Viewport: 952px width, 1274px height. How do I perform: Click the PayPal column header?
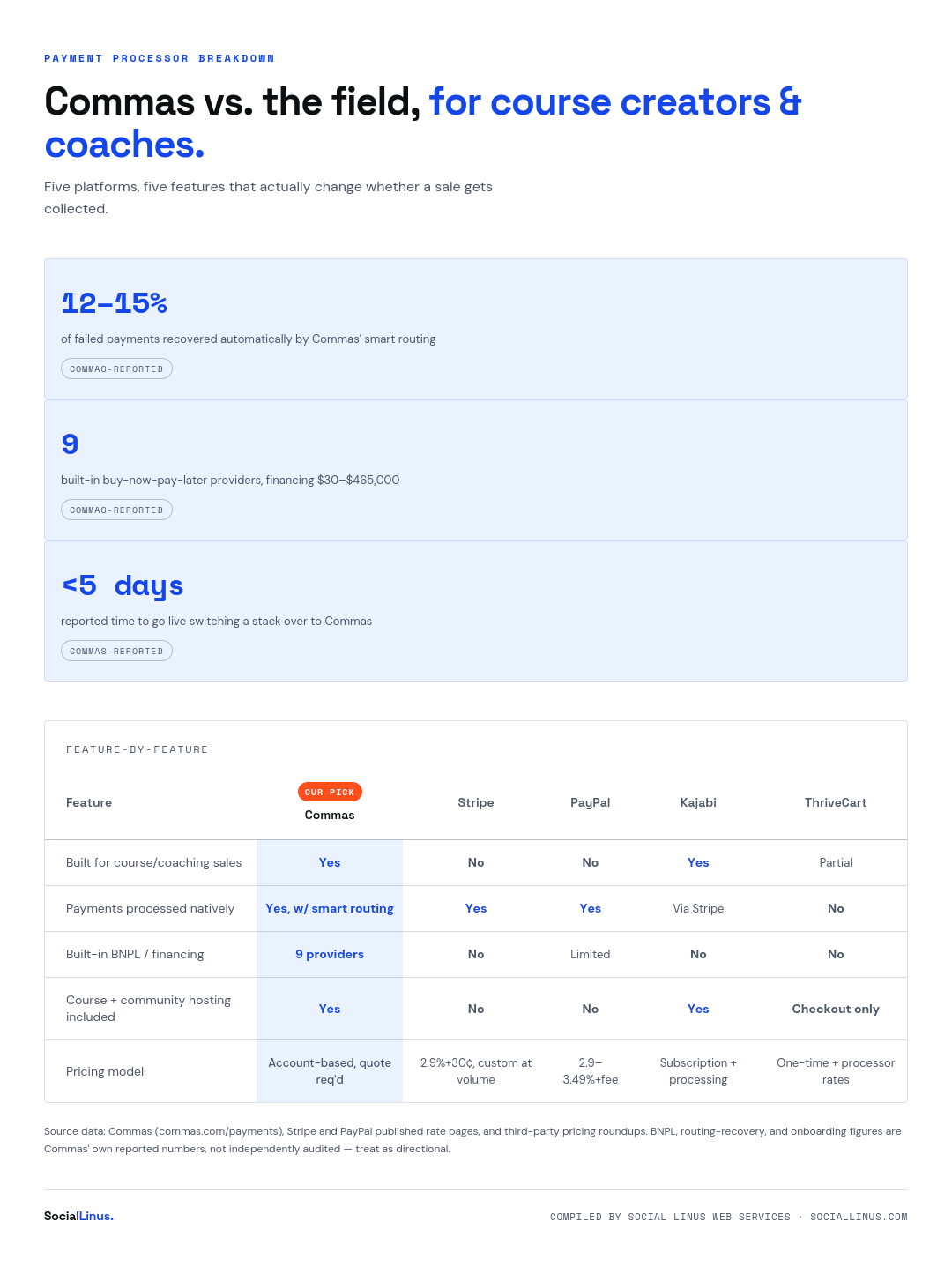pos(591,802)
